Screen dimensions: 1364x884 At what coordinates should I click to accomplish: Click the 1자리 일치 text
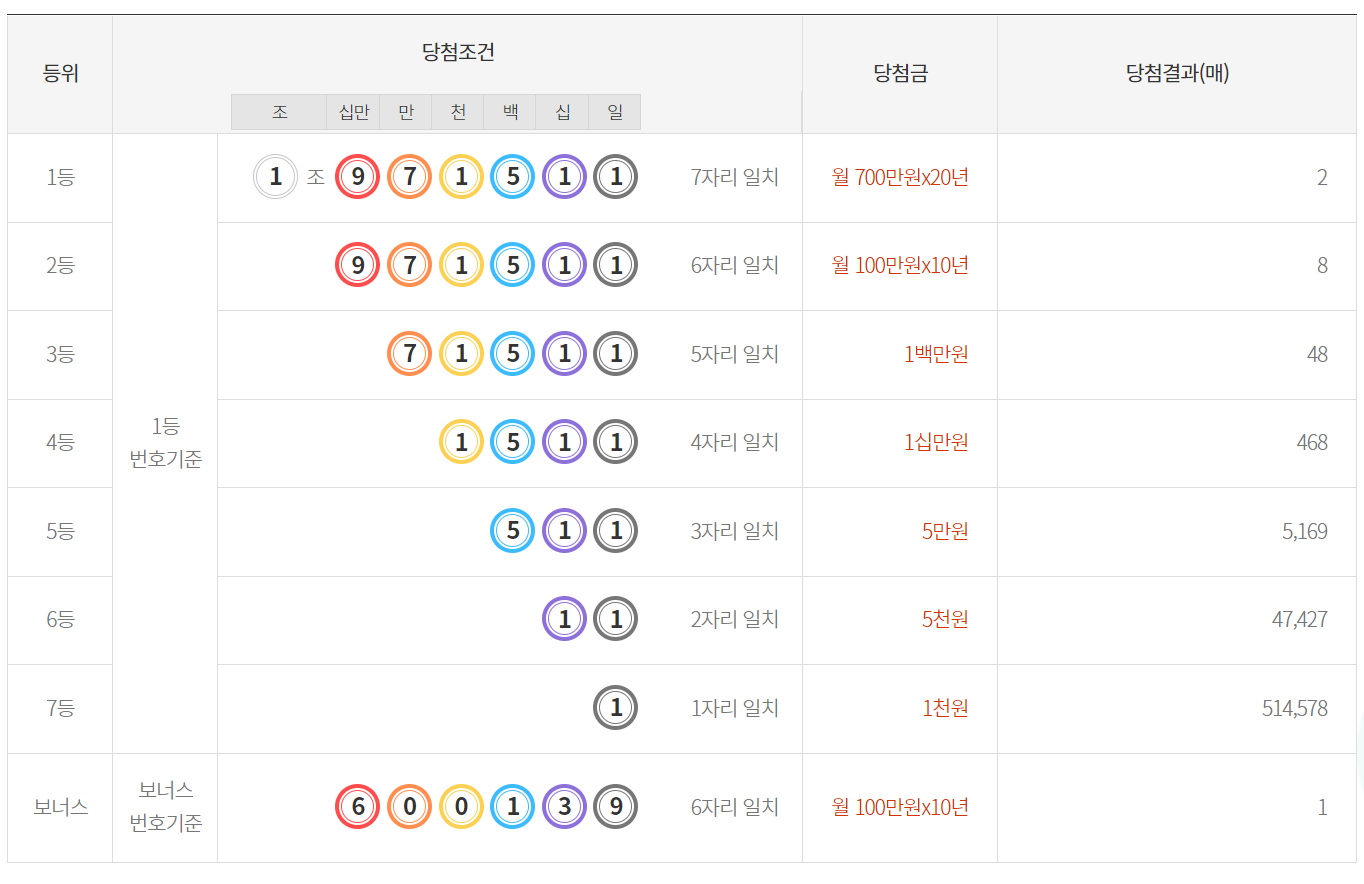pos(735,709)
